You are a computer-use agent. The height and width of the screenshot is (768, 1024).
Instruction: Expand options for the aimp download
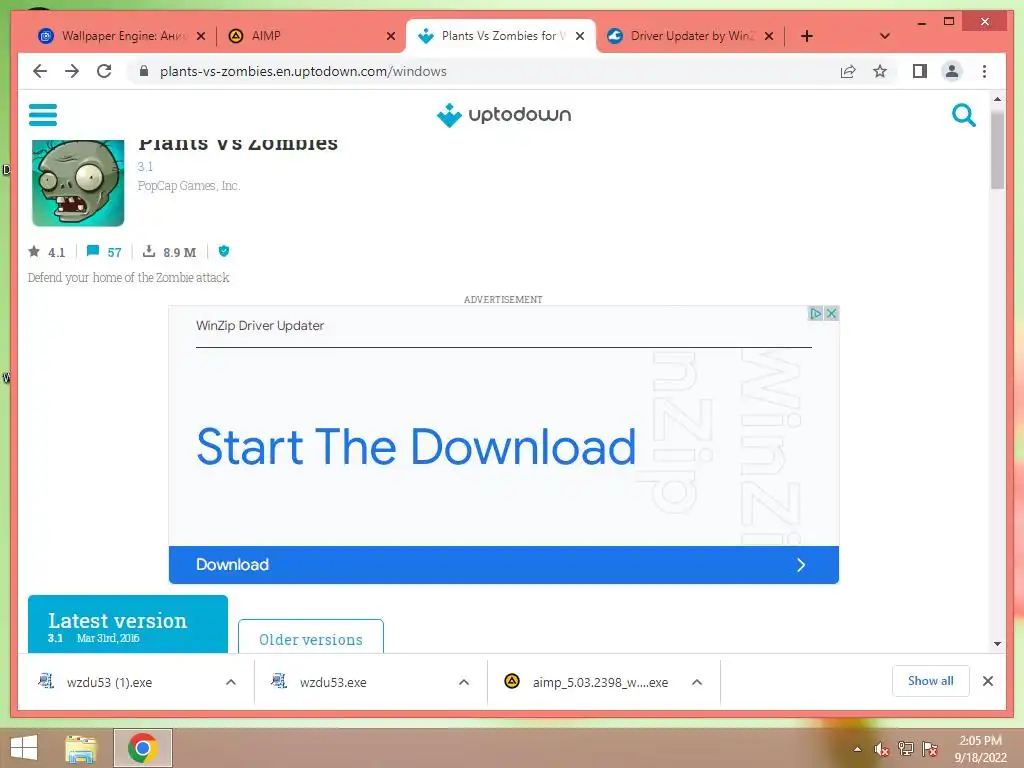[x=697, y=682]
